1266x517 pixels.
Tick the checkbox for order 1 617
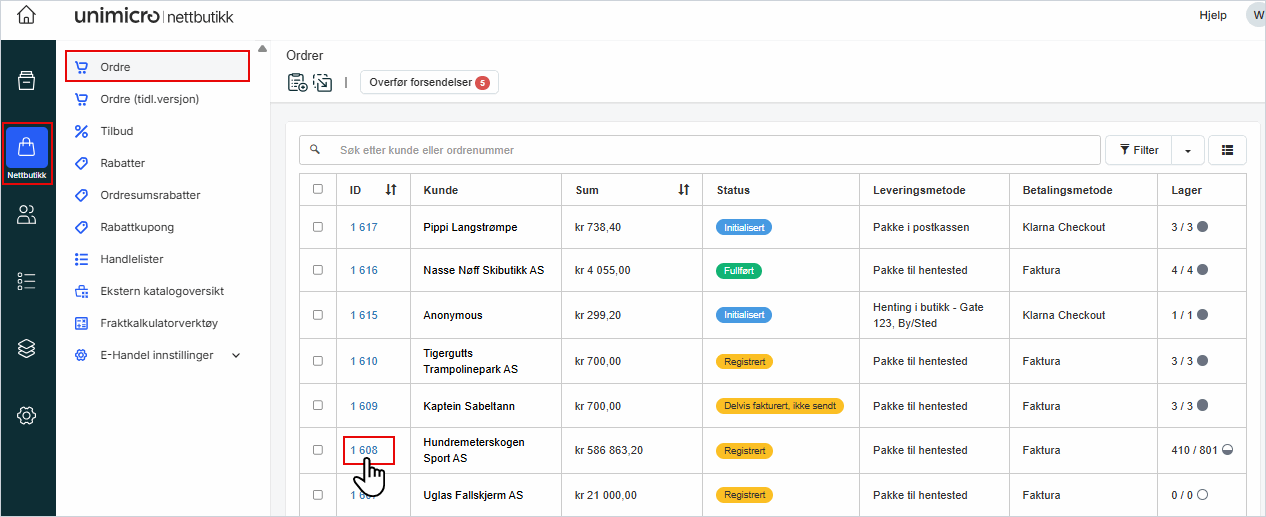coord(318,227)
